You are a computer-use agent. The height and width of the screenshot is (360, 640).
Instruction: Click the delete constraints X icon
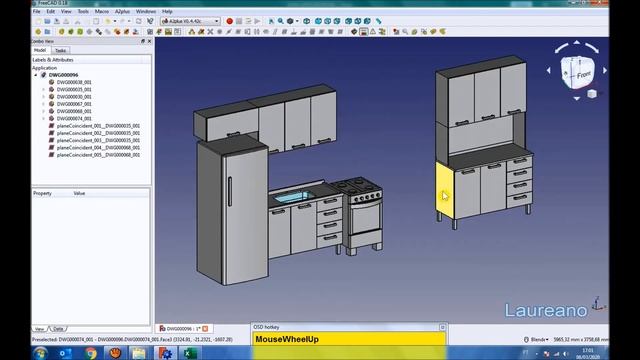(x=210, y=31)
